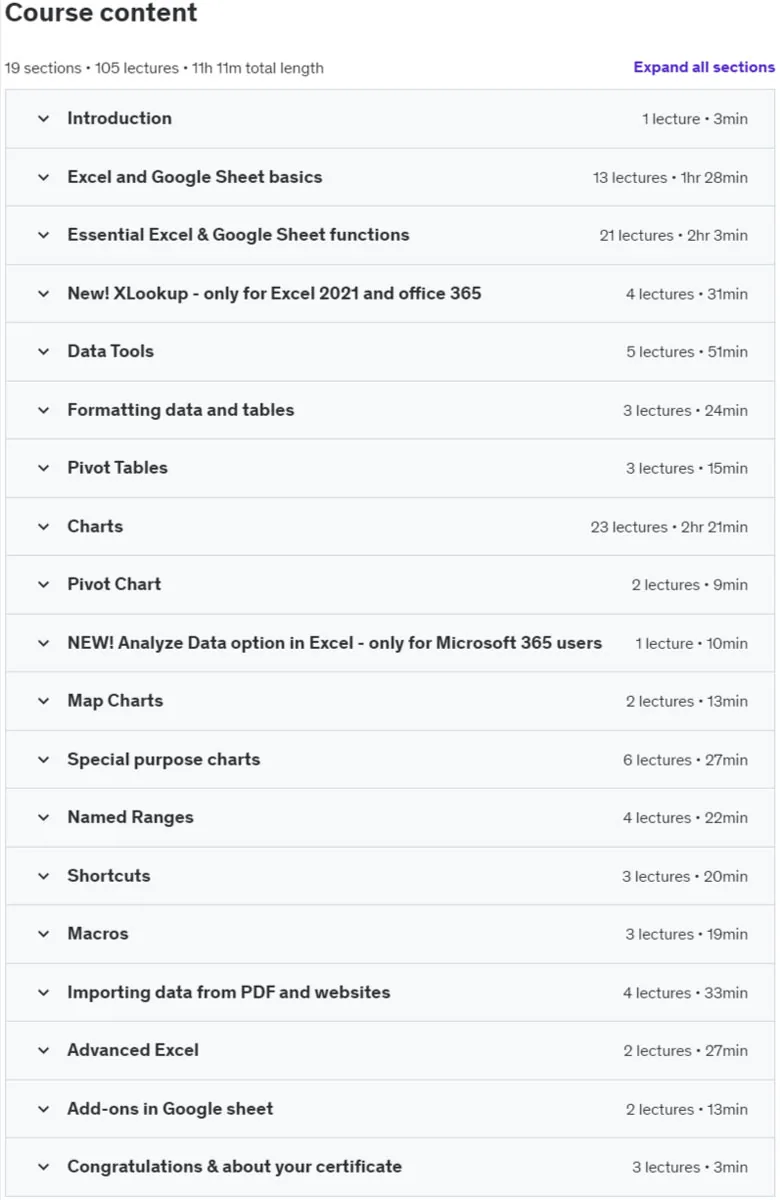Toggle the Formatting data and tables arrow
This screenshot has height=1200, width=780.
click(43, 410)
